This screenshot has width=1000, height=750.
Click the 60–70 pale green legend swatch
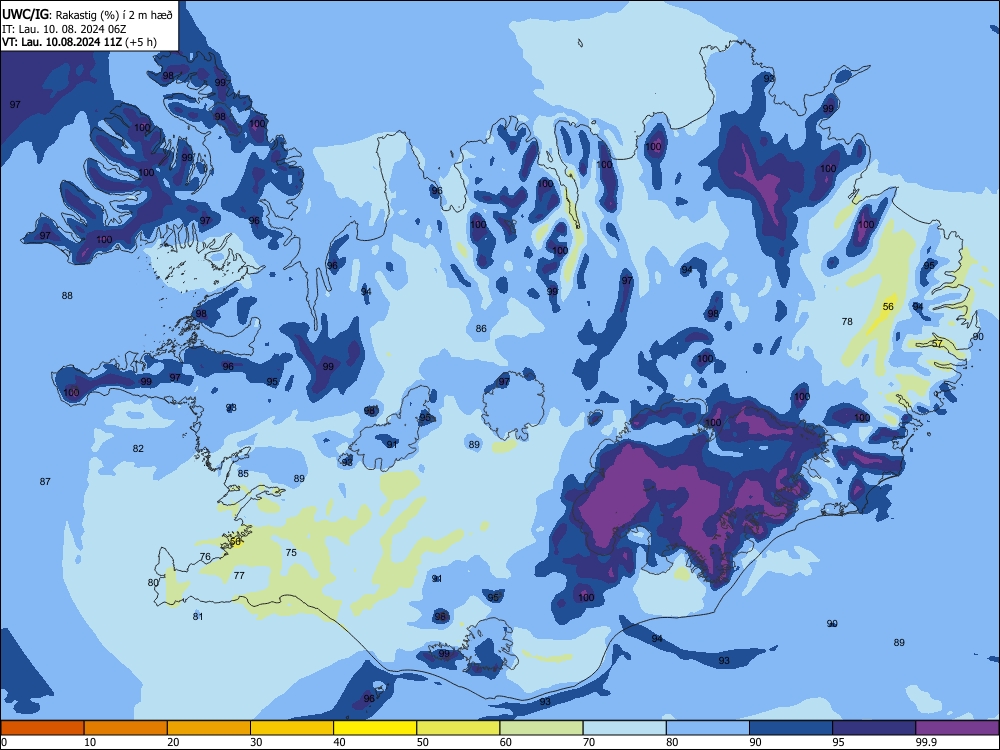click(541, 728)
